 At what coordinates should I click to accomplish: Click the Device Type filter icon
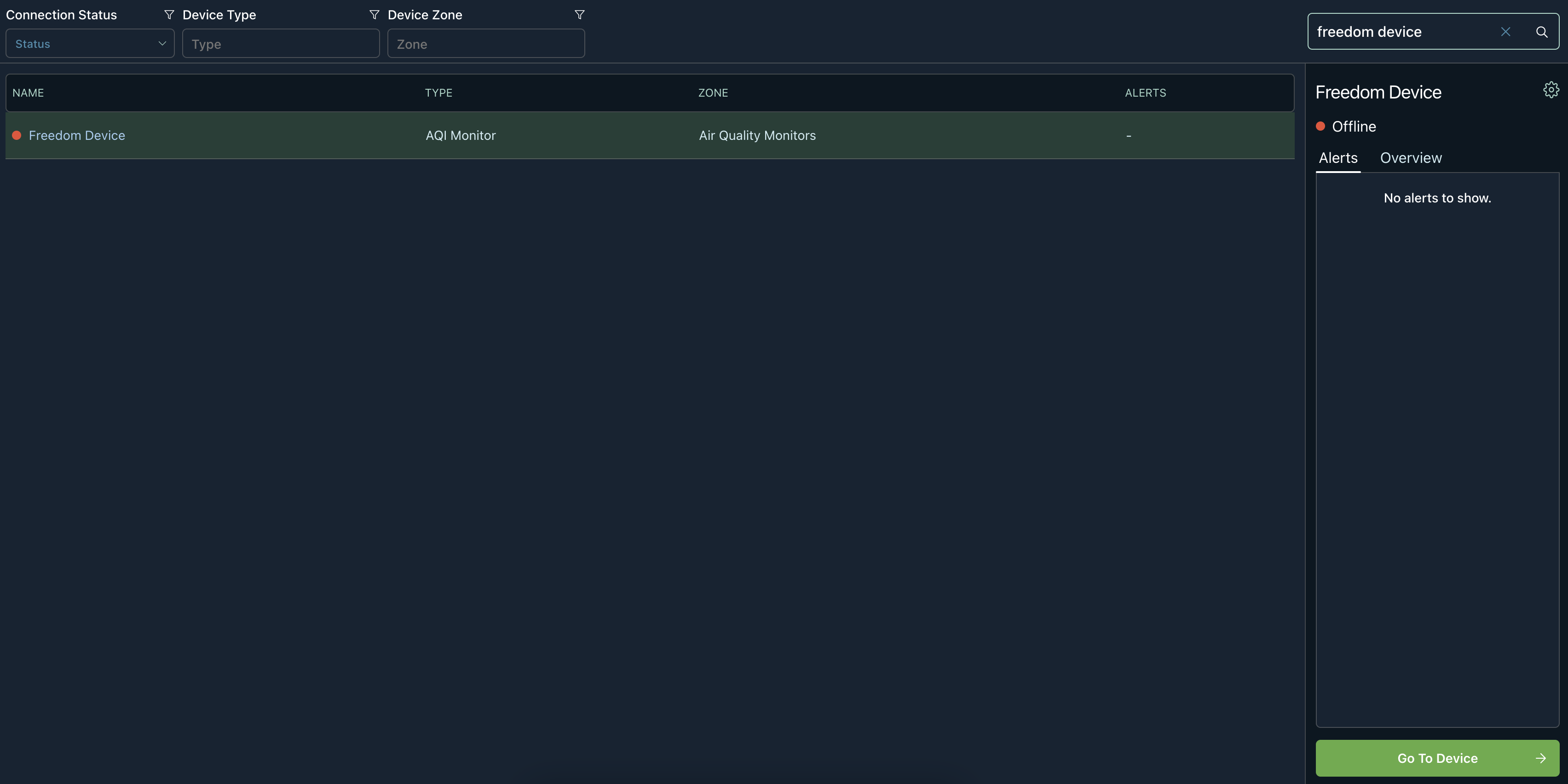click(x=375, y=15)
